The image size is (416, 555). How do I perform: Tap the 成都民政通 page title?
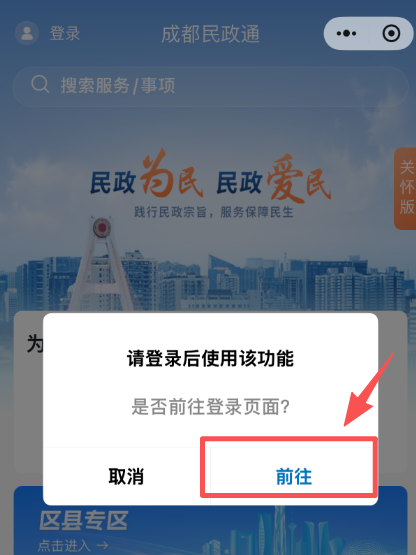211,34
